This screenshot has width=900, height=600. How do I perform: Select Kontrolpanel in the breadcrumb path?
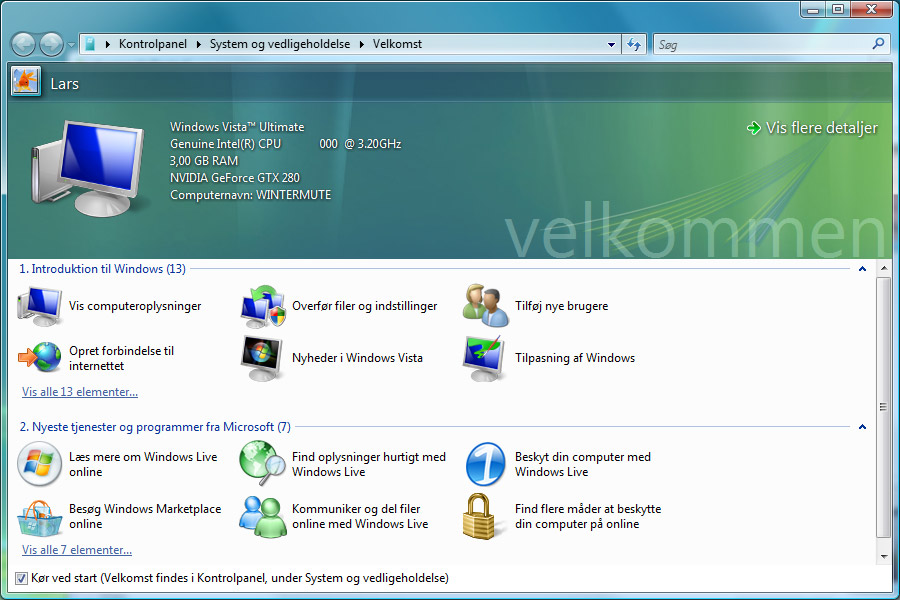click(x=153, y=44)
